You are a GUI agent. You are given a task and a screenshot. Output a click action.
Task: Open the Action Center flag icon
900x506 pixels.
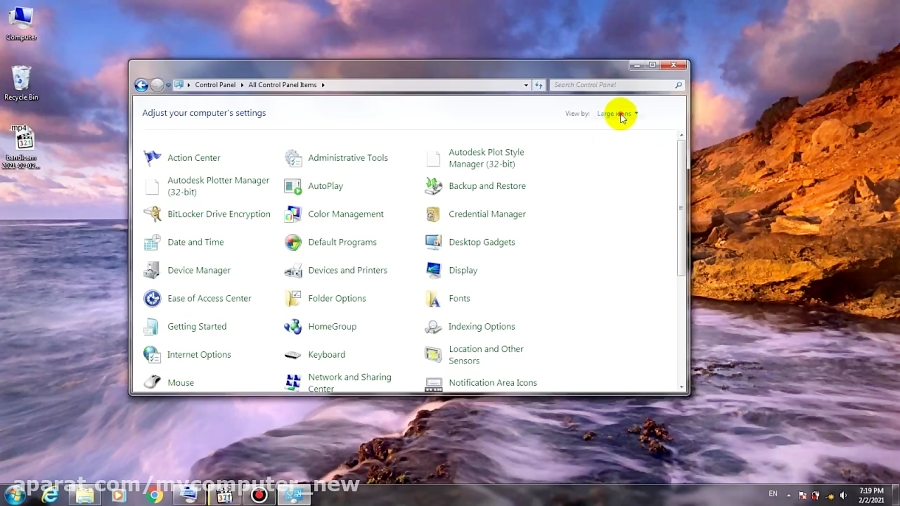tap(152, 158)
